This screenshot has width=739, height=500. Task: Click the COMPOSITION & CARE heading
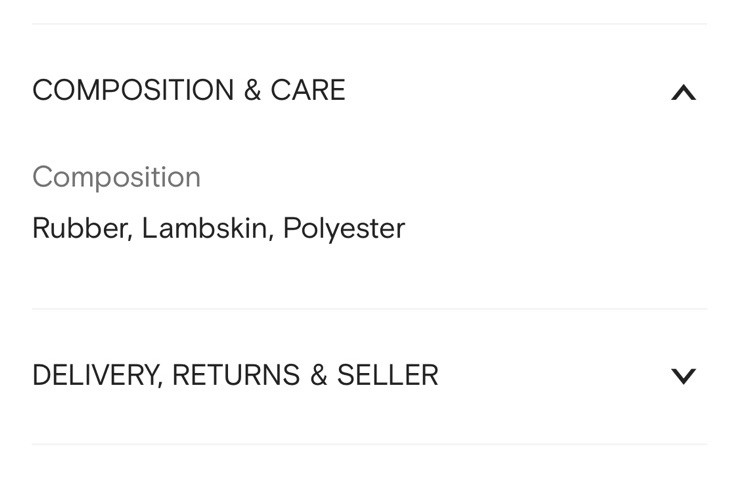pos(189,90)
